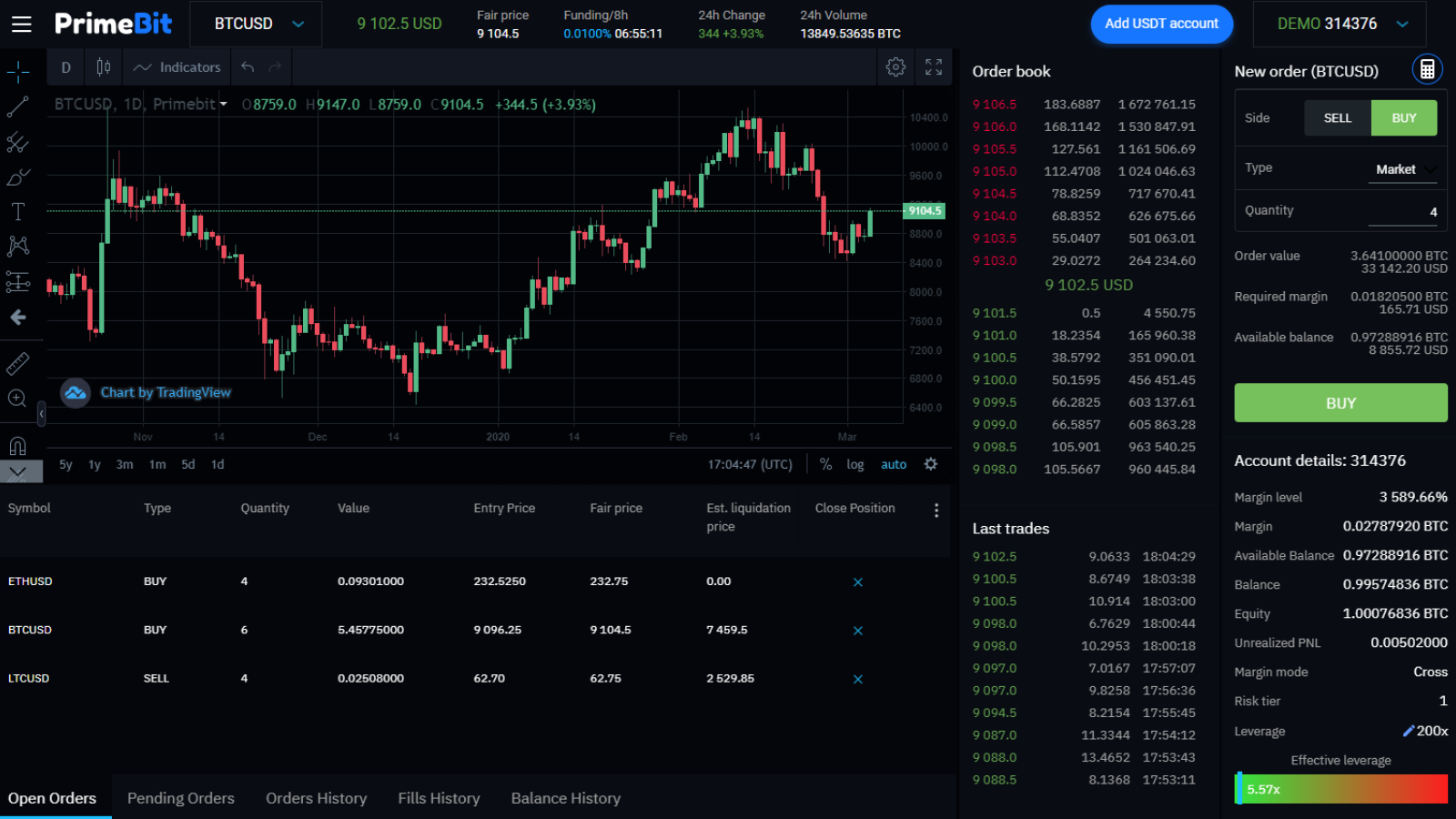1456x819 pixels.
Task: Click the back arrow icon in the drawing toolbar
Action: coord(18,318)
